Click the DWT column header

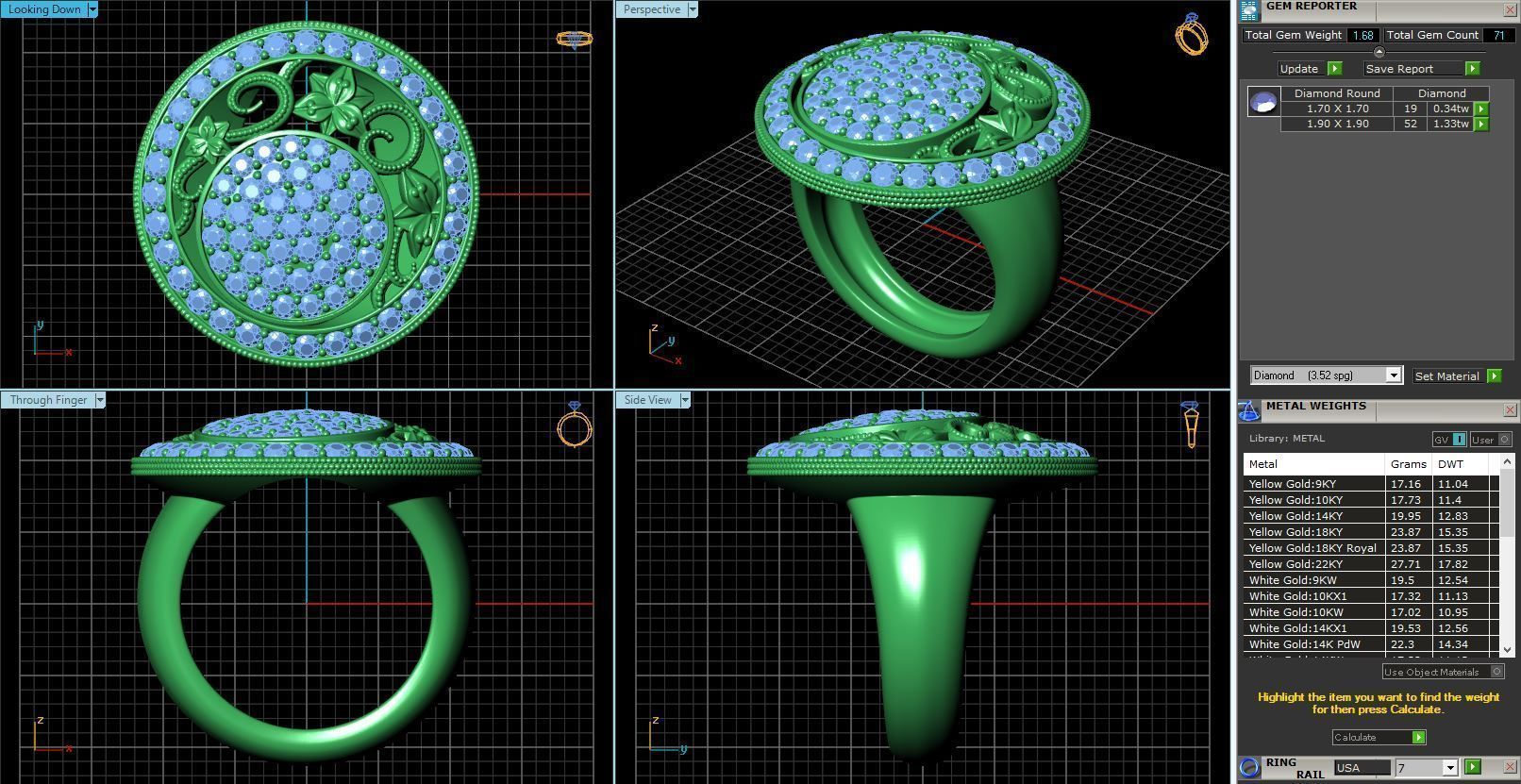(x=1460, y=464)
